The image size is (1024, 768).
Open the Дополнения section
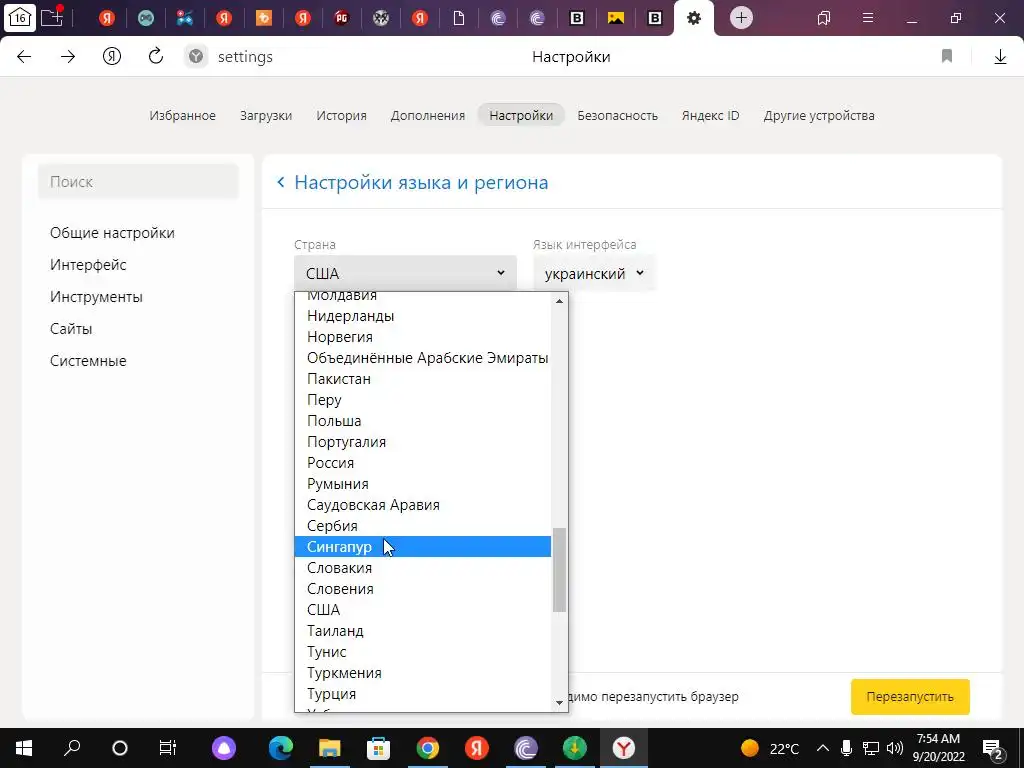point(428,116)
